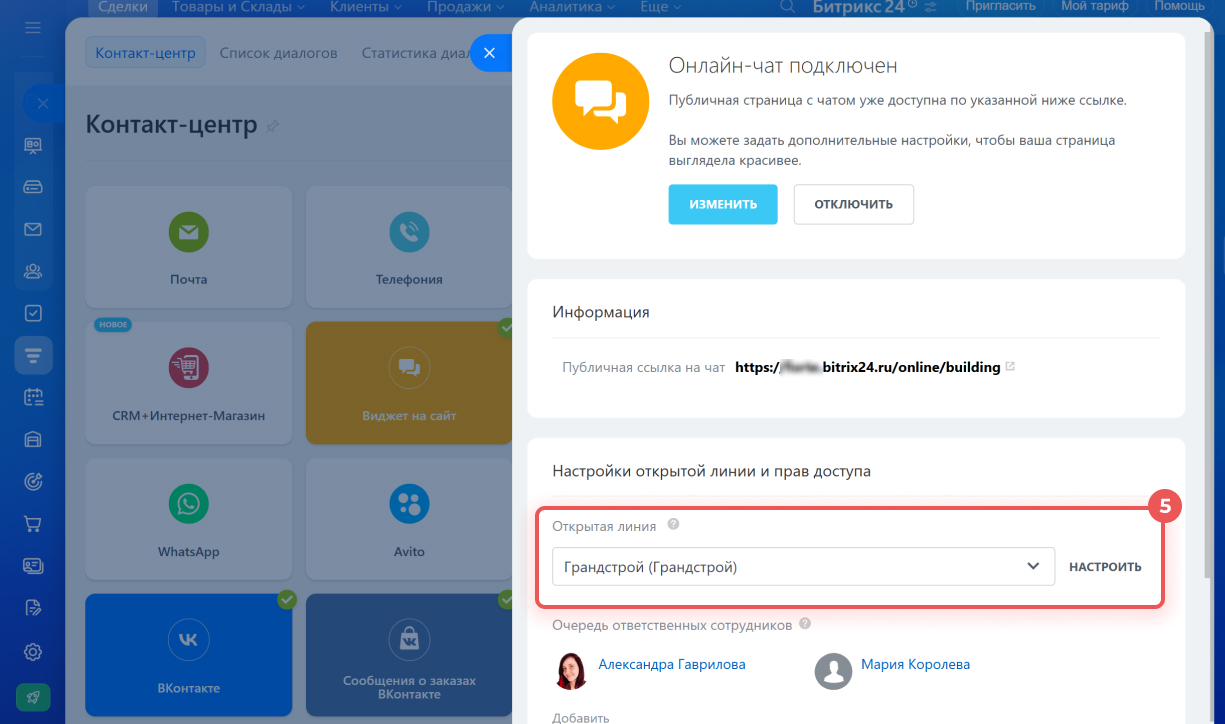Click help icon next to Открытая линия

[674, 524]
